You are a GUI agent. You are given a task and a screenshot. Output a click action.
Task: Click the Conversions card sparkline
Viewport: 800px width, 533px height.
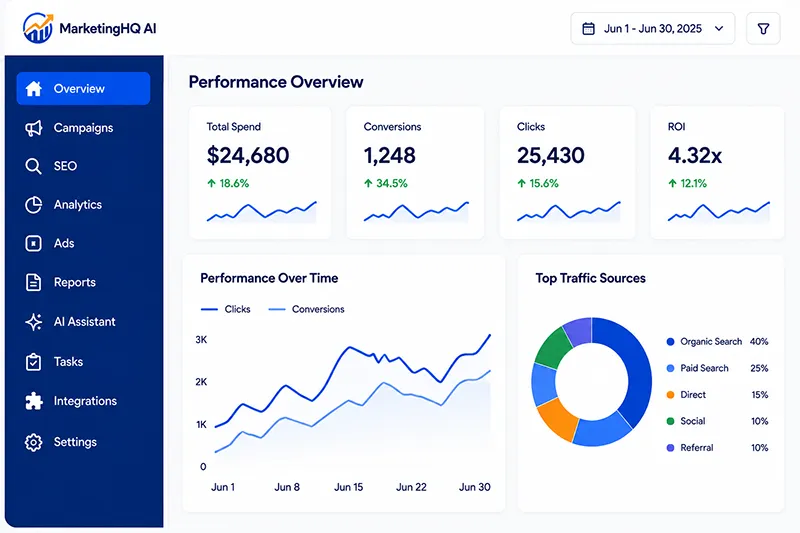(416, 212)
